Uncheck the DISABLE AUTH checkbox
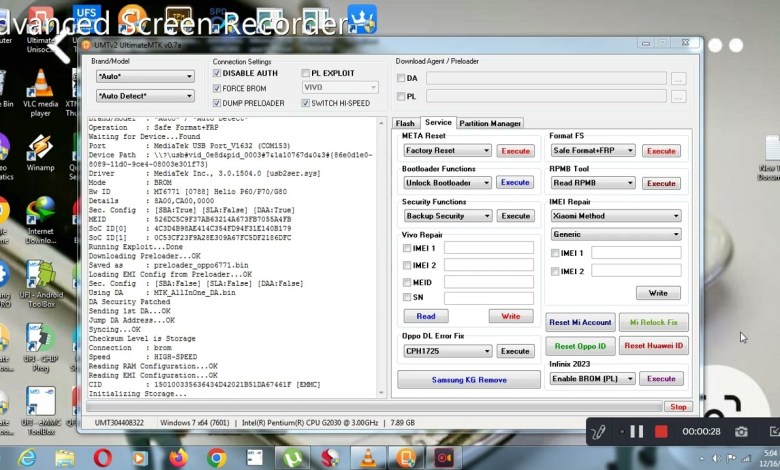Image resolution: width=780 pixels, height=470 pixels. 217,74
